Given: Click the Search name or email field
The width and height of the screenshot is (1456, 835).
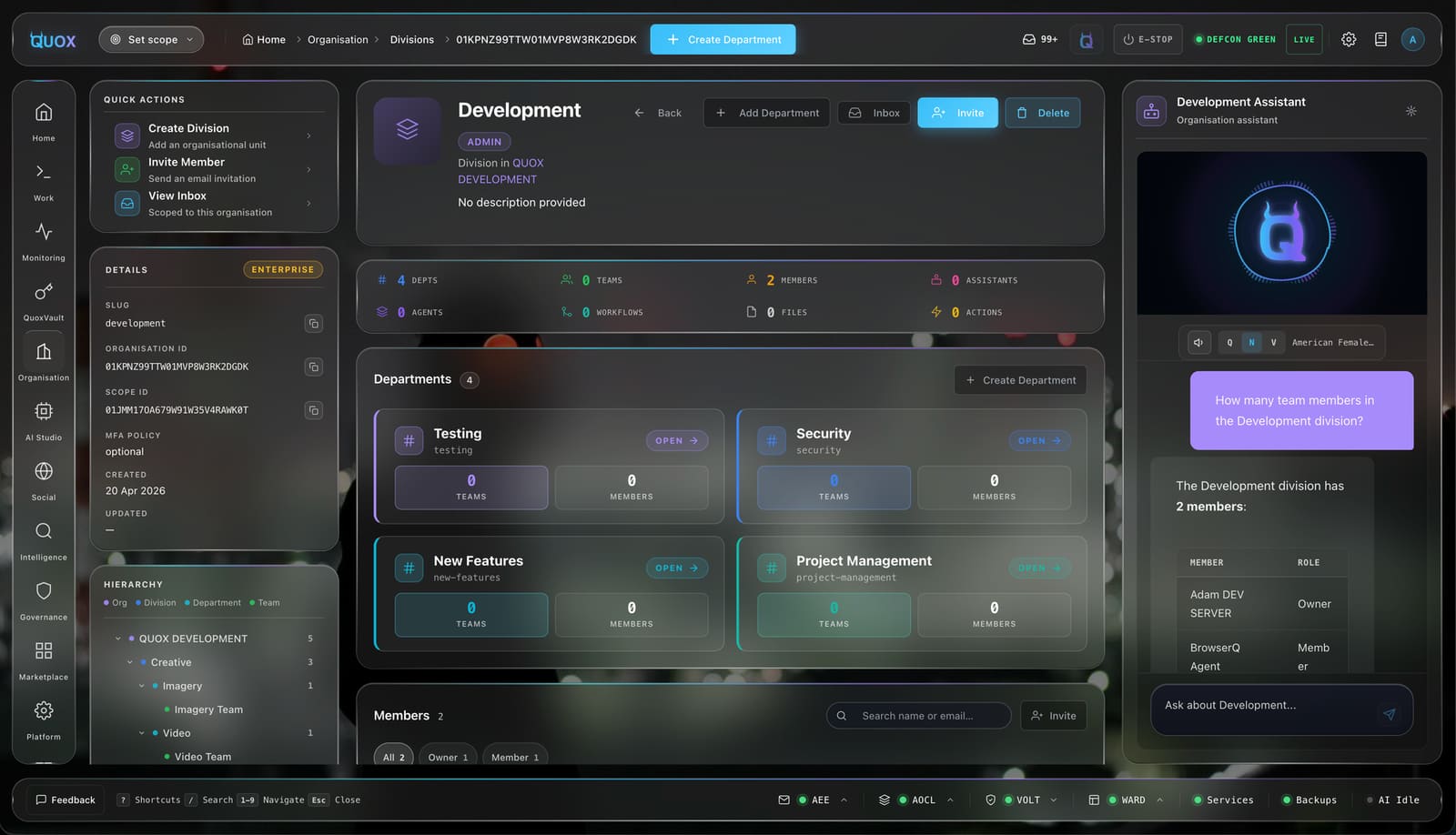Looking at the screenshot, I should 919,716.
